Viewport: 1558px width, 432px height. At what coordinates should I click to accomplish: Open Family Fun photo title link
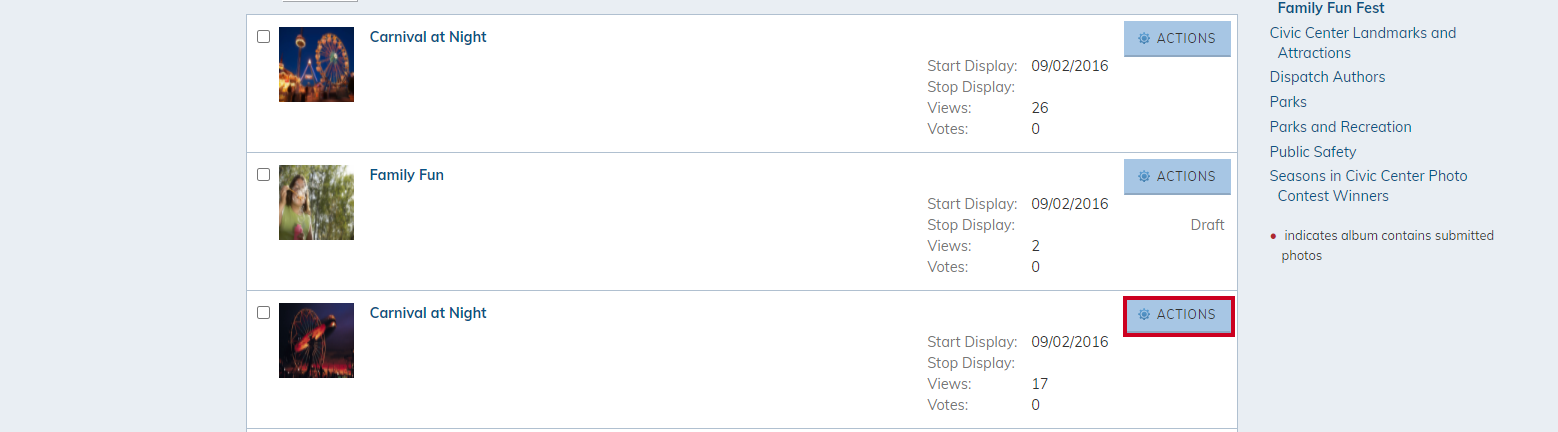[407, 175]
